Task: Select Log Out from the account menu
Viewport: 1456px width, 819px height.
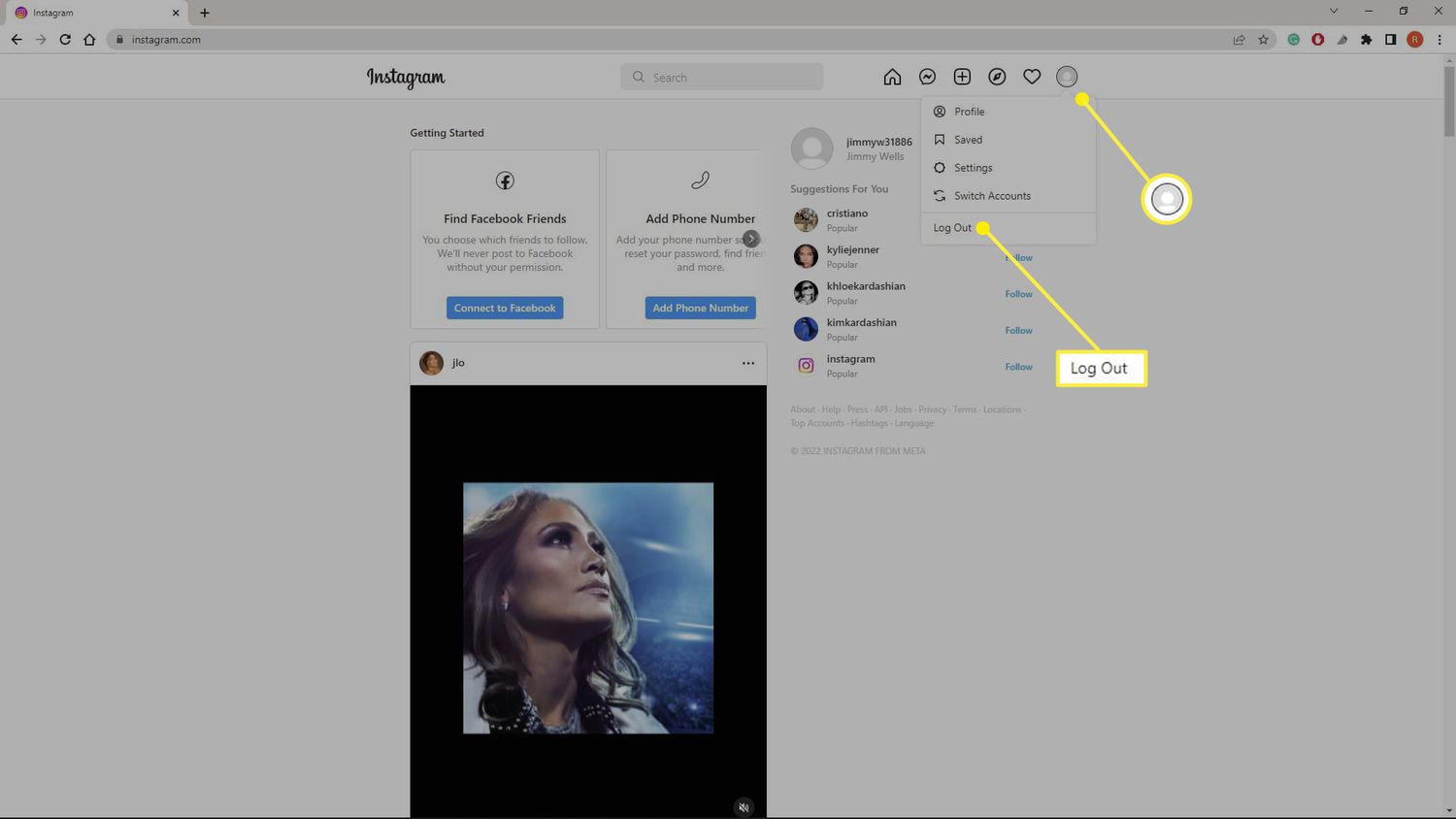Action: pyautogui.click(x=951, y=227)
